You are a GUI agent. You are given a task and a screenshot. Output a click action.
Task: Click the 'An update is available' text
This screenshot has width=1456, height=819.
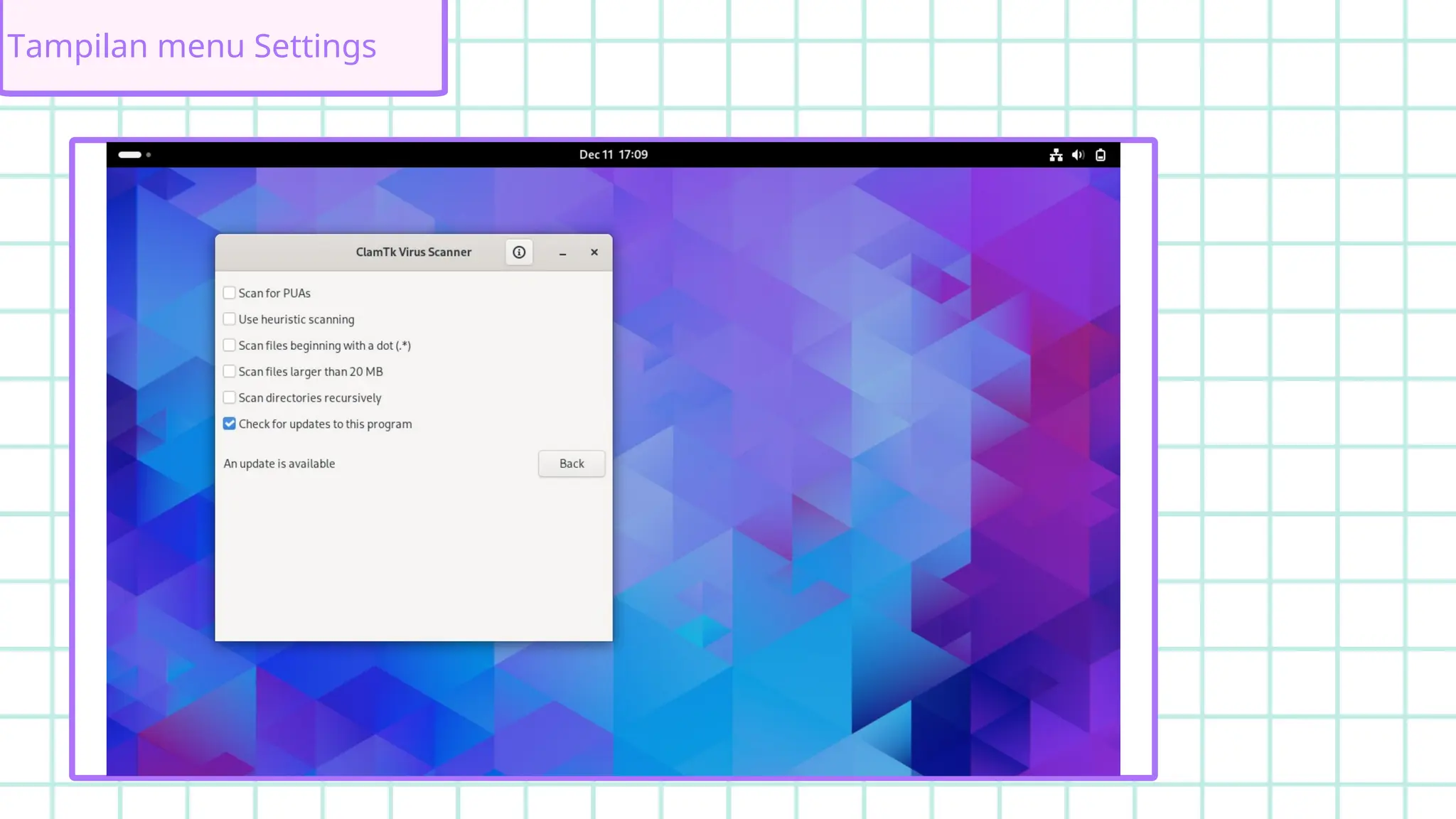(x=279, y=464)
